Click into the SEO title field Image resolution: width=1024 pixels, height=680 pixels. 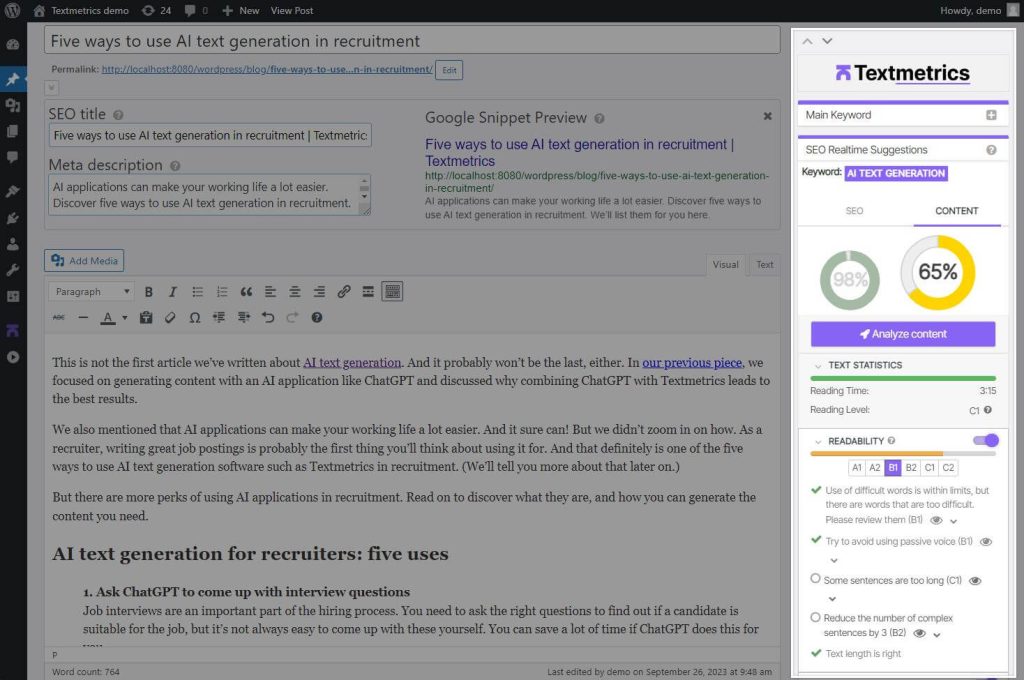(210, 135)
